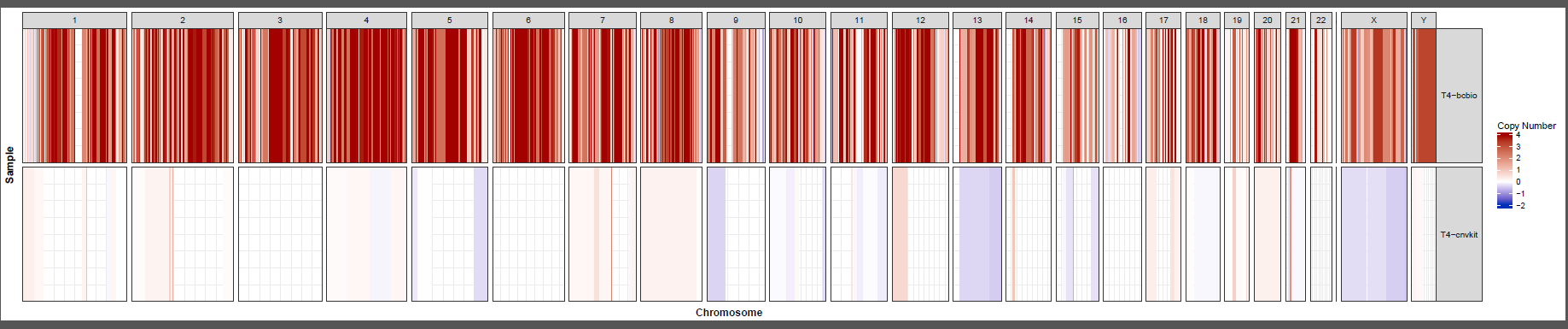Click the T4-bcbio sample row label
The width and height of the screenshot is (1568, 329).
click(1459, 96)
